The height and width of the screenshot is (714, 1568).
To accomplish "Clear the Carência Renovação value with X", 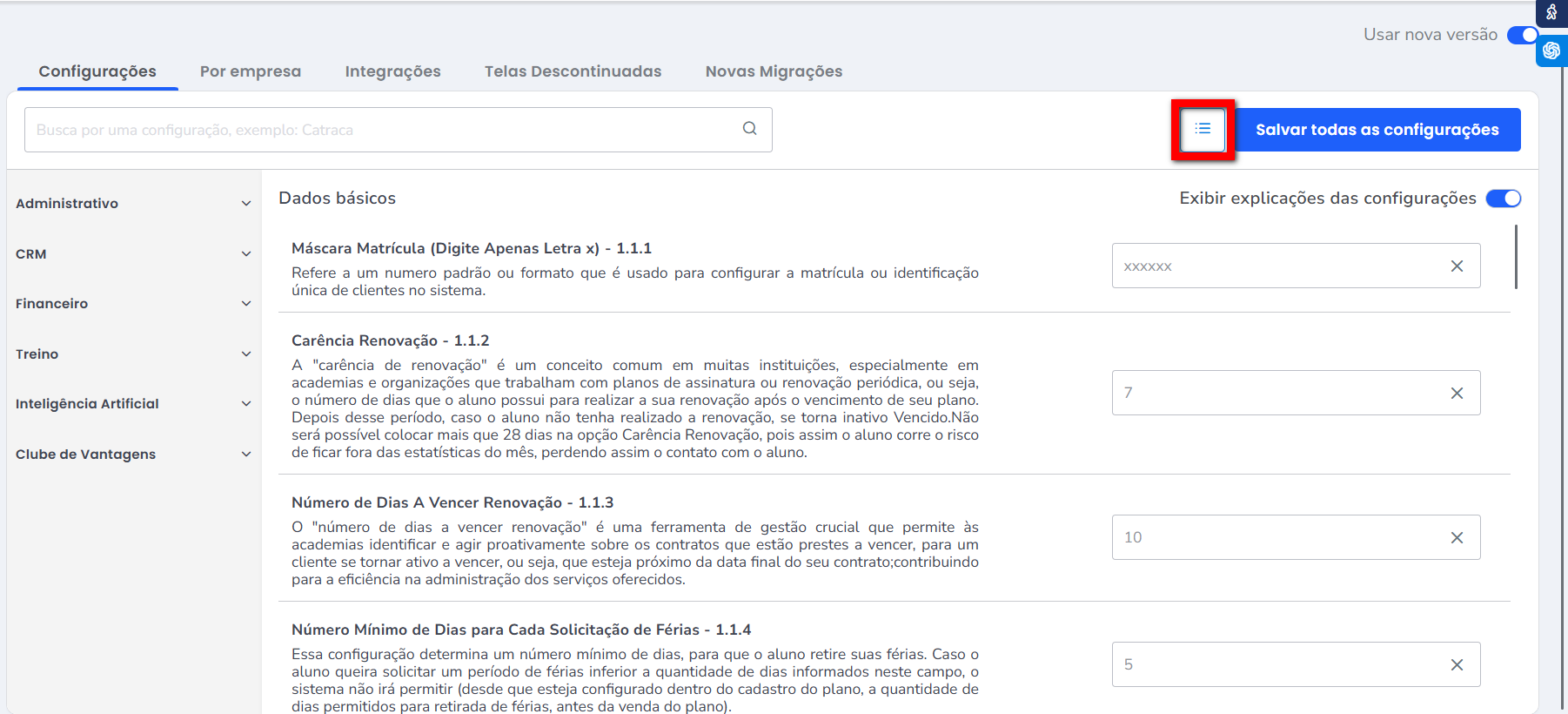I will tap(1457, 394).
